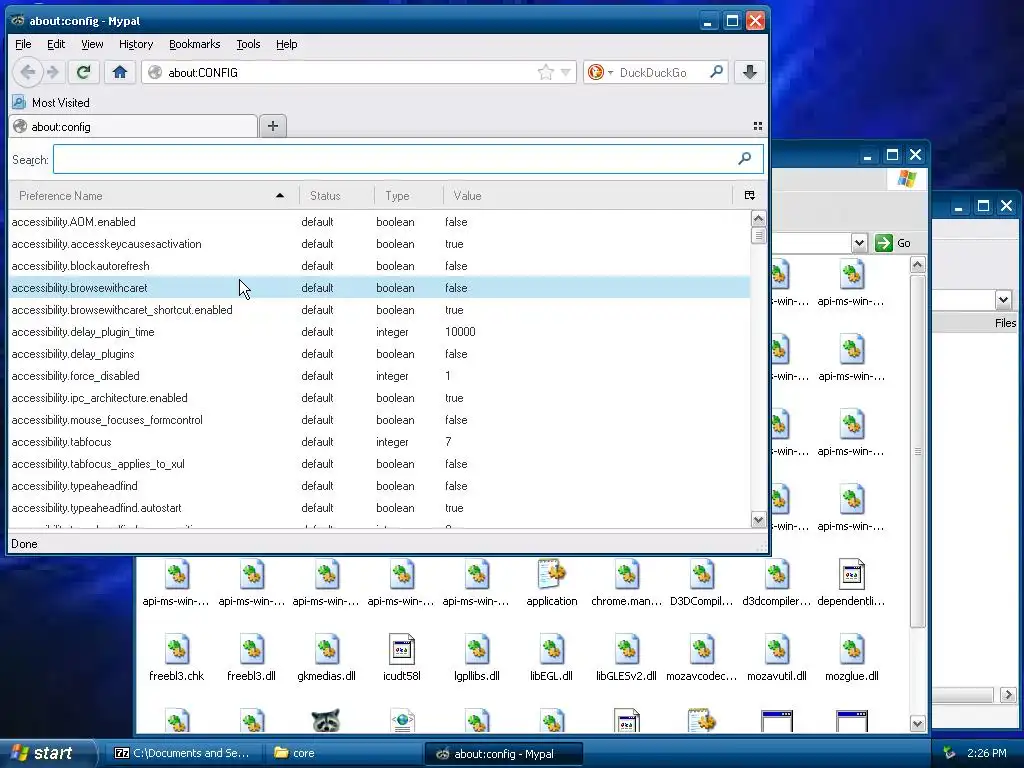Sort by Type column header

(x=409, y=195)
